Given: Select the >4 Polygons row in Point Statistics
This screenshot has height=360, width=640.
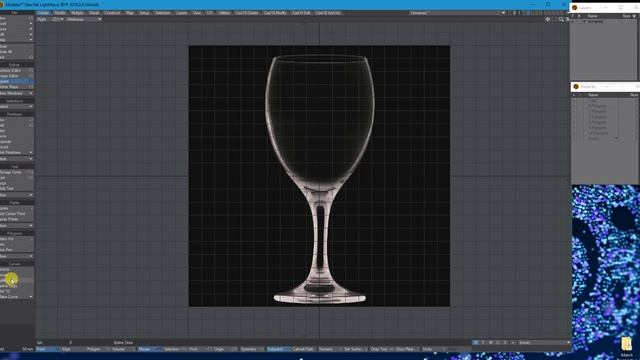Looking at the screenshot, I should pyautogui.click(x=604, y=133).
